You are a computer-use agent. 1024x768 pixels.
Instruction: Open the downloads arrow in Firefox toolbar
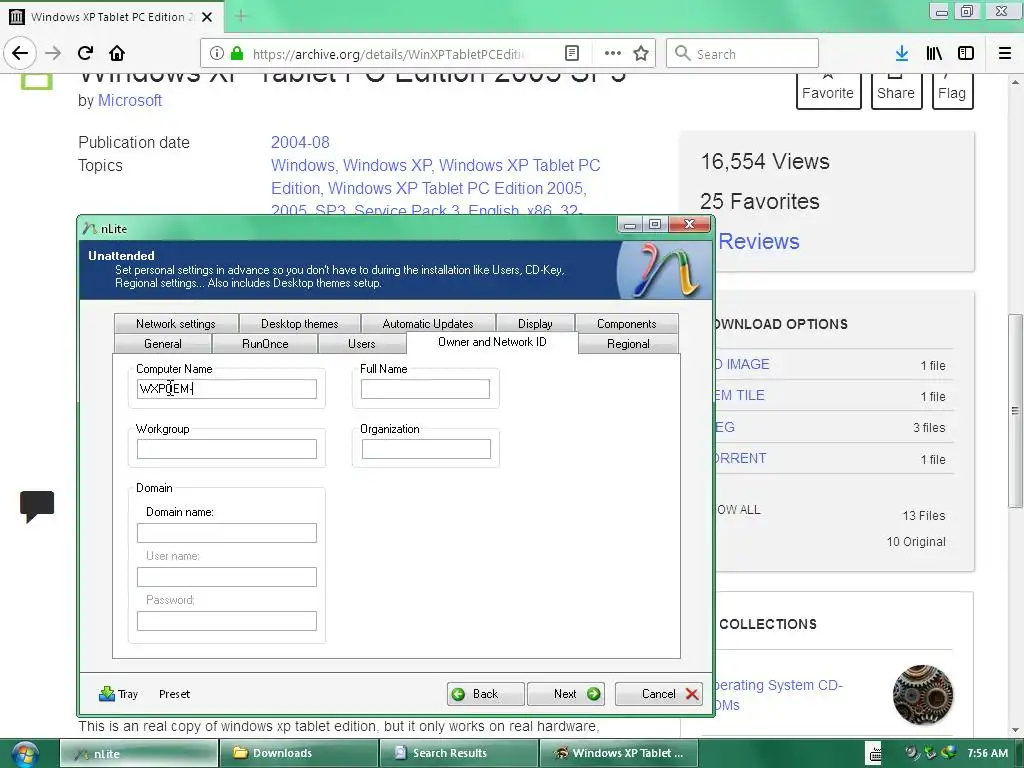tap(901, 54)
